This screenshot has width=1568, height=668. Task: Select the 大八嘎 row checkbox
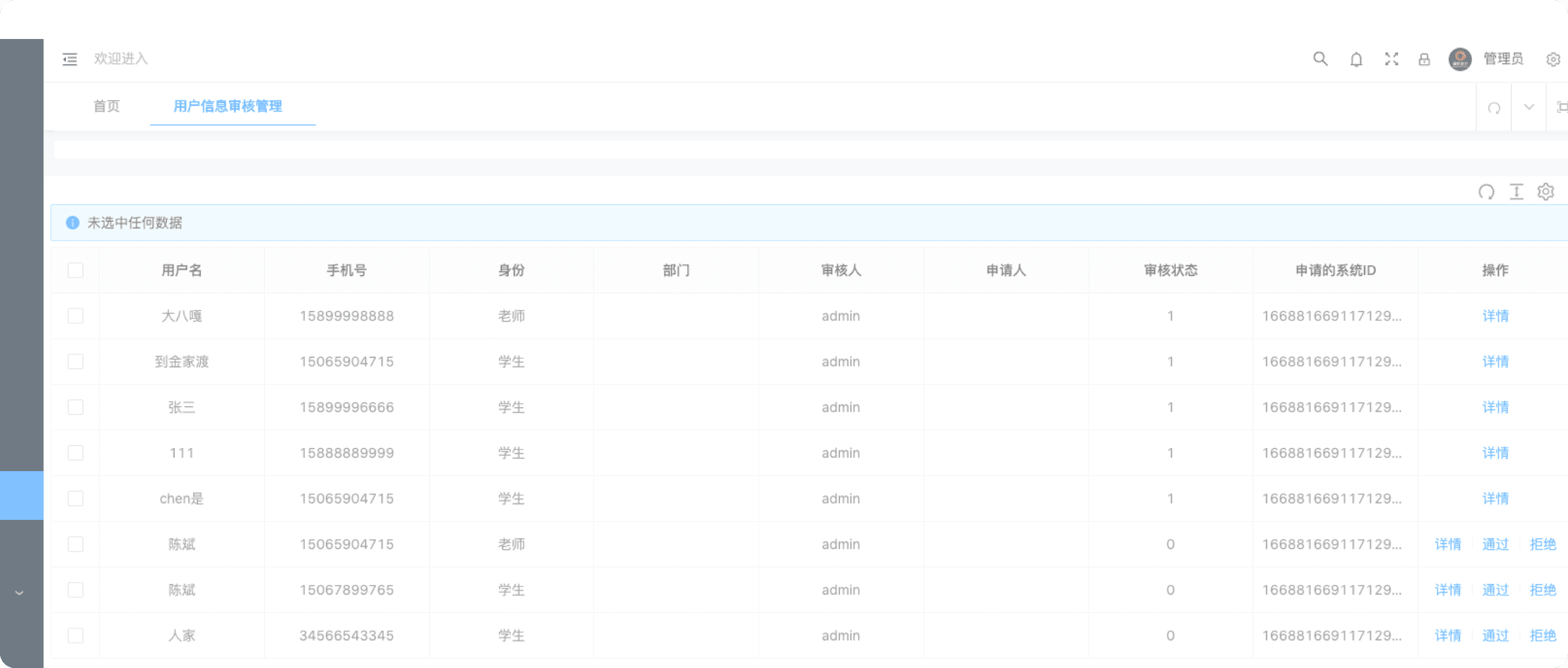pyautogui.click(x=76, y=316)
